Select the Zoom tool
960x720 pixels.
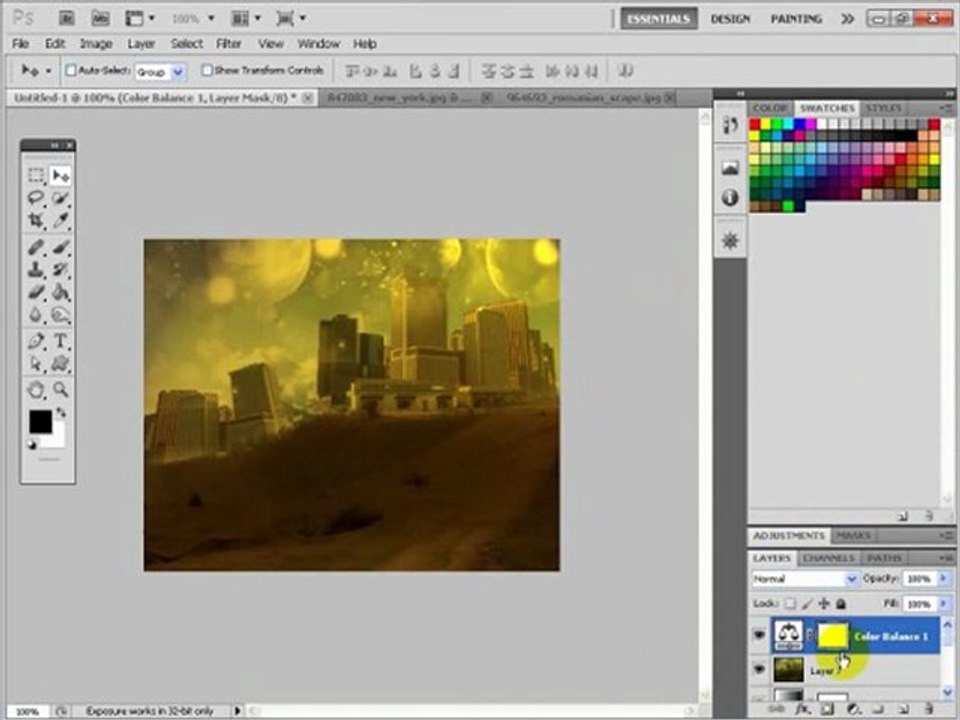click(x=60, y=389)
